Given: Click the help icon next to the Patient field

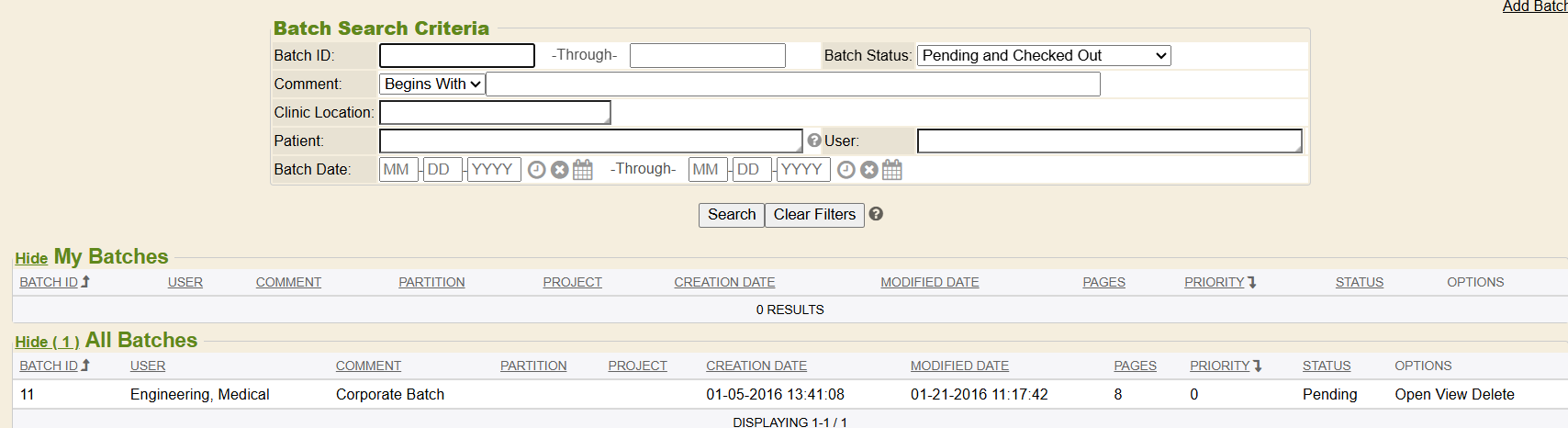Looking at the screenshot, I should pos(813,141).
